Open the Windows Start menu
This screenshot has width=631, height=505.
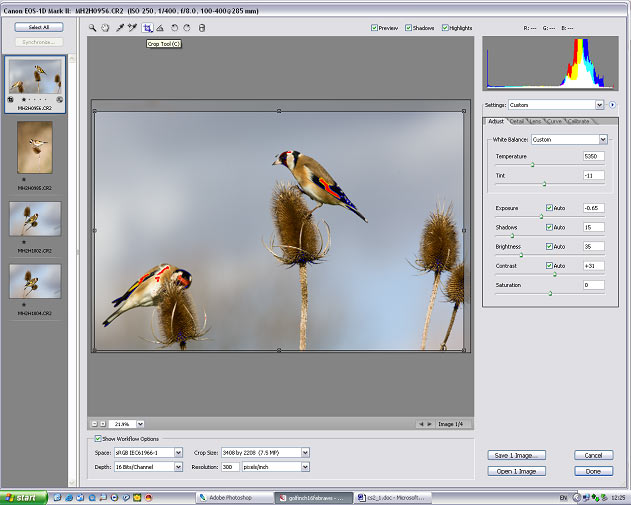tap(23, 498)
